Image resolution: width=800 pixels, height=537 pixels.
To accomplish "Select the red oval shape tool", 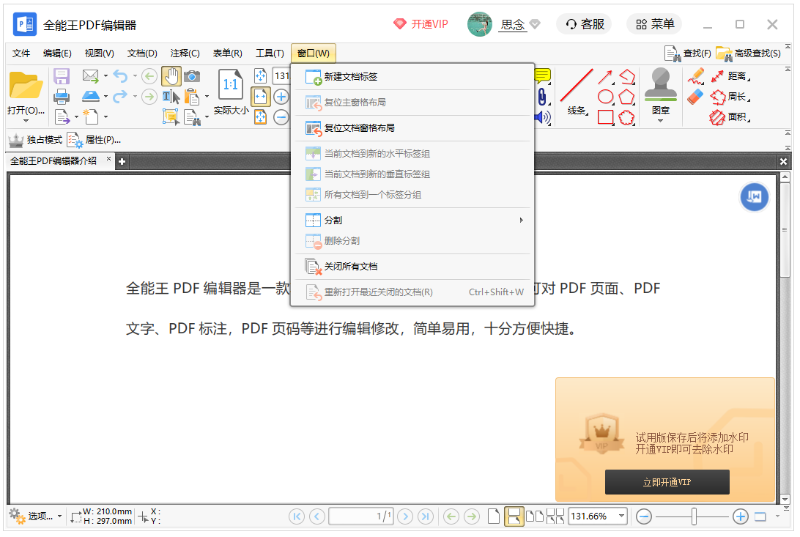I will [x=605, y=97].
